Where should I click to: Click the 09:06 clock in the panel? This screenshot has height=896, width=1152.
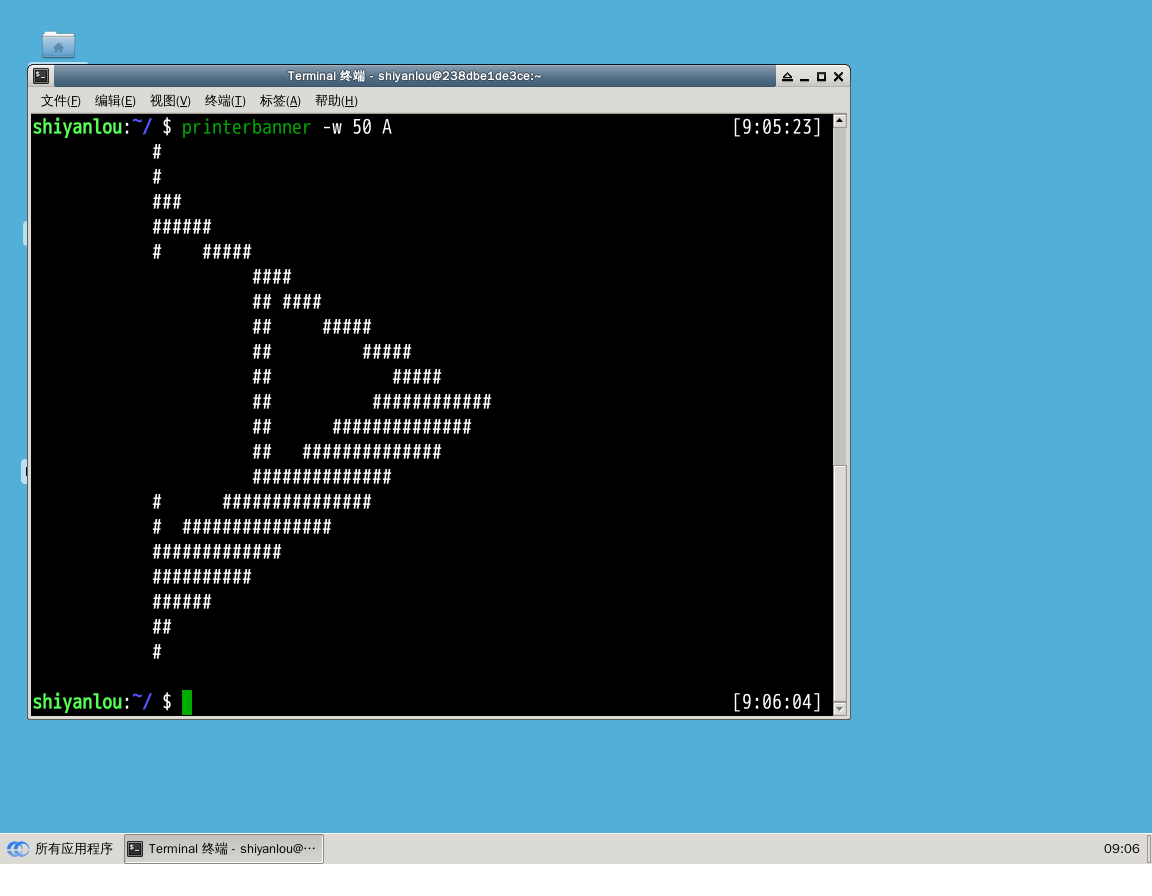click(x=1121, y=849)
